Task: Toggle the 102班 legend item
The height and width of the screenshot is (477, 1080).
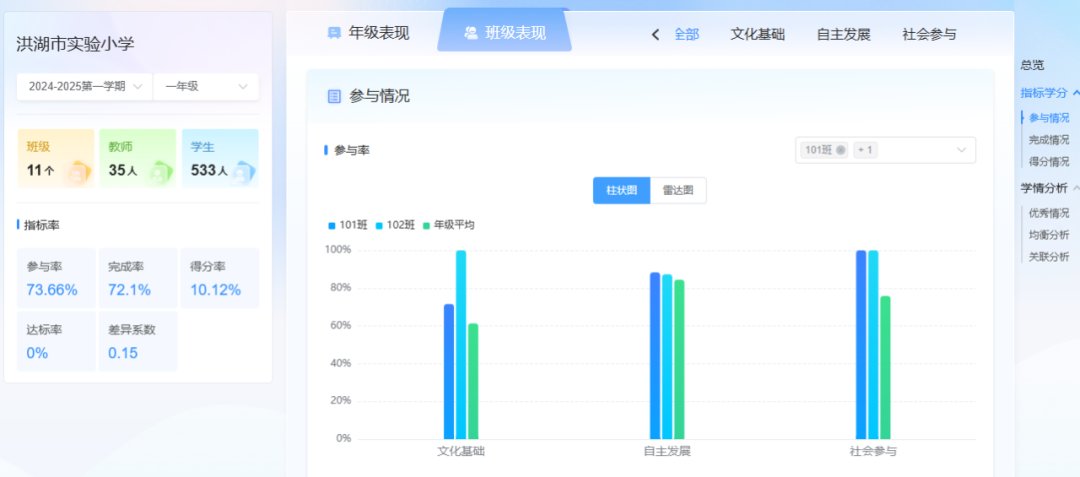Action: click(x=395, y=225)
